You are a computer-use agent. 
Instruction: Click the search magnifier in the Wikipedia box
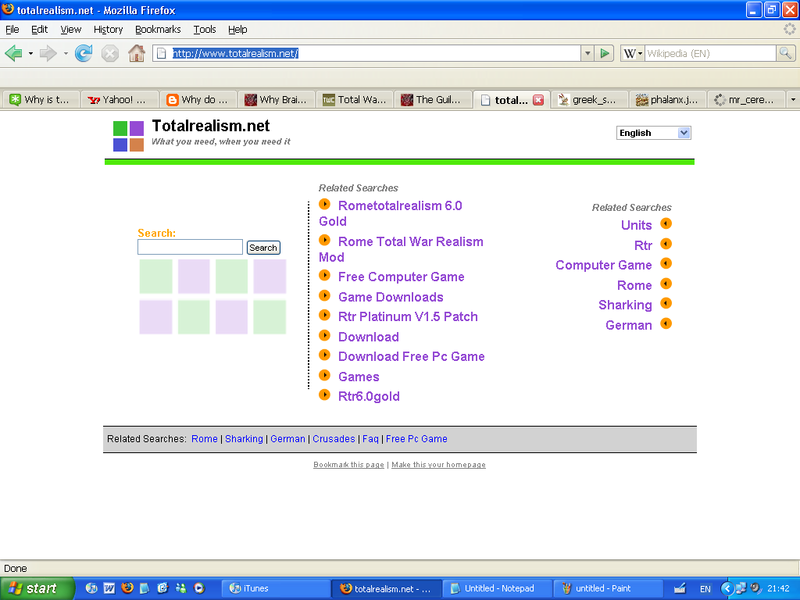point(786,53)
